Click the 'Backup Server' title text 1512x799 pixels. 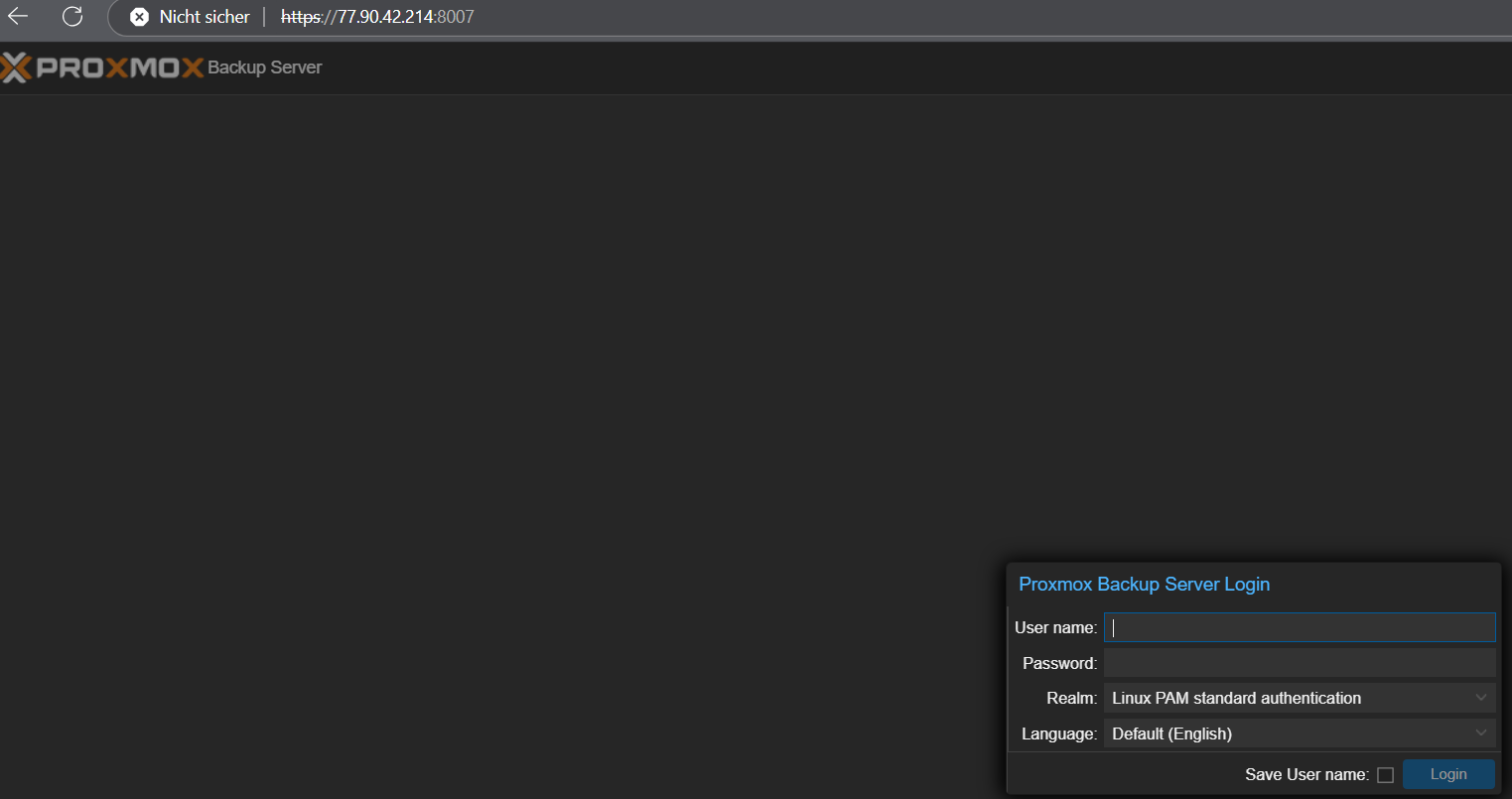265,67
